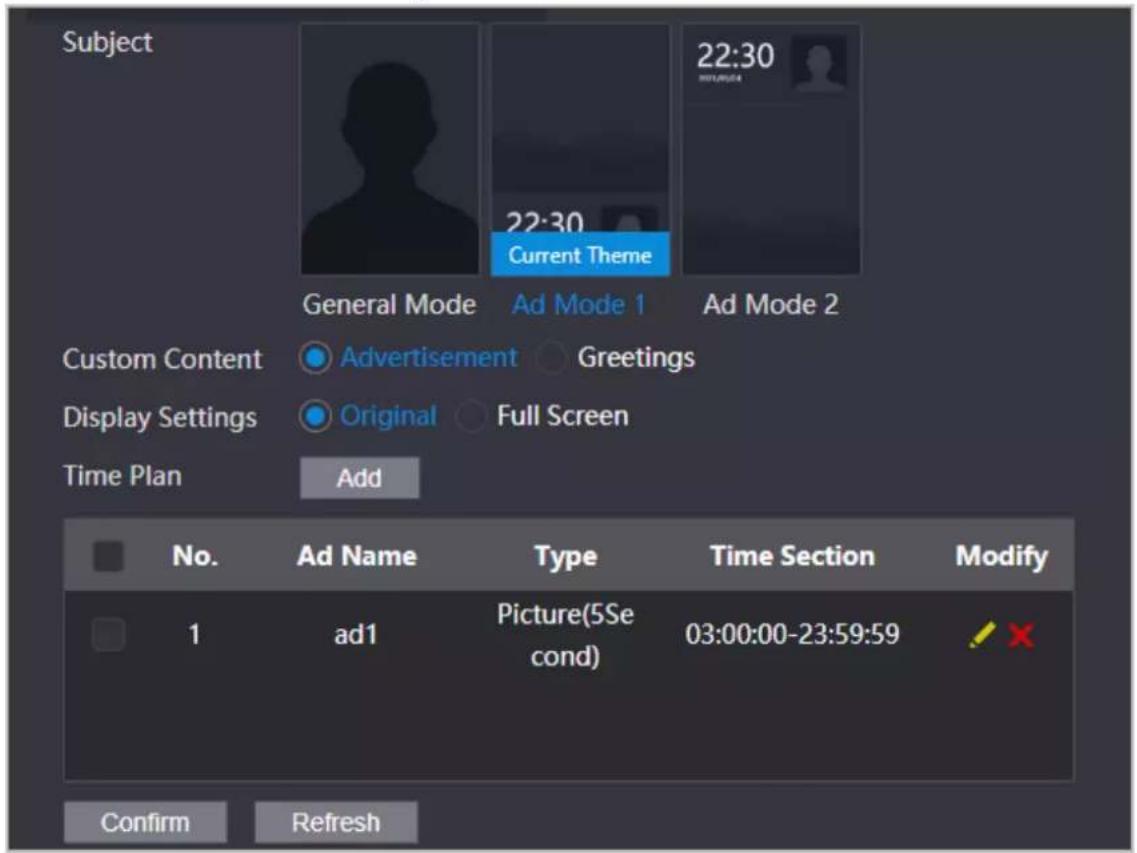Add a new time plan
This screenshot has height=853, width=1137.
[x=360, y=478]
